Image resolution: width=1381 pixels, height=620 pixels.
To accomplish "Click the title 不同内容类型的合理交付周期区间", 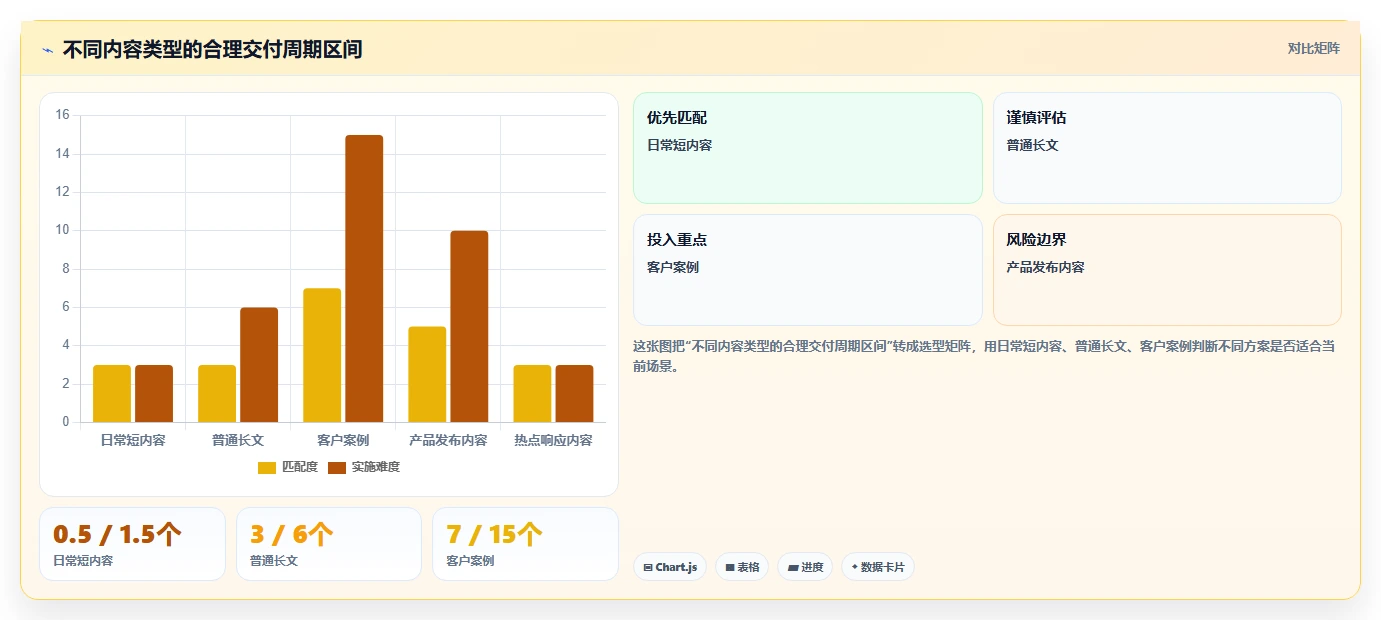I will (212, 49).
